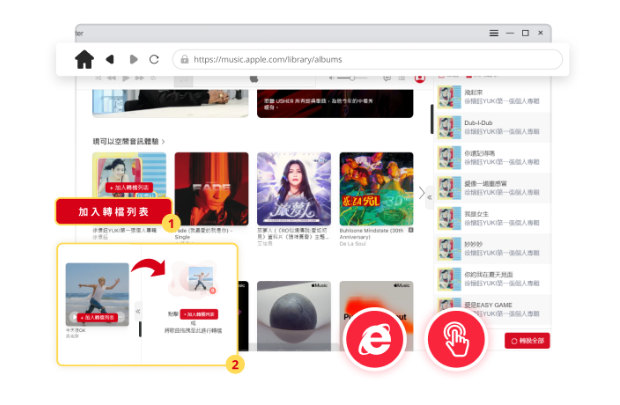Open the red account avatar
This screenshot has height=405, width=620.
click(x=420, y=78)
